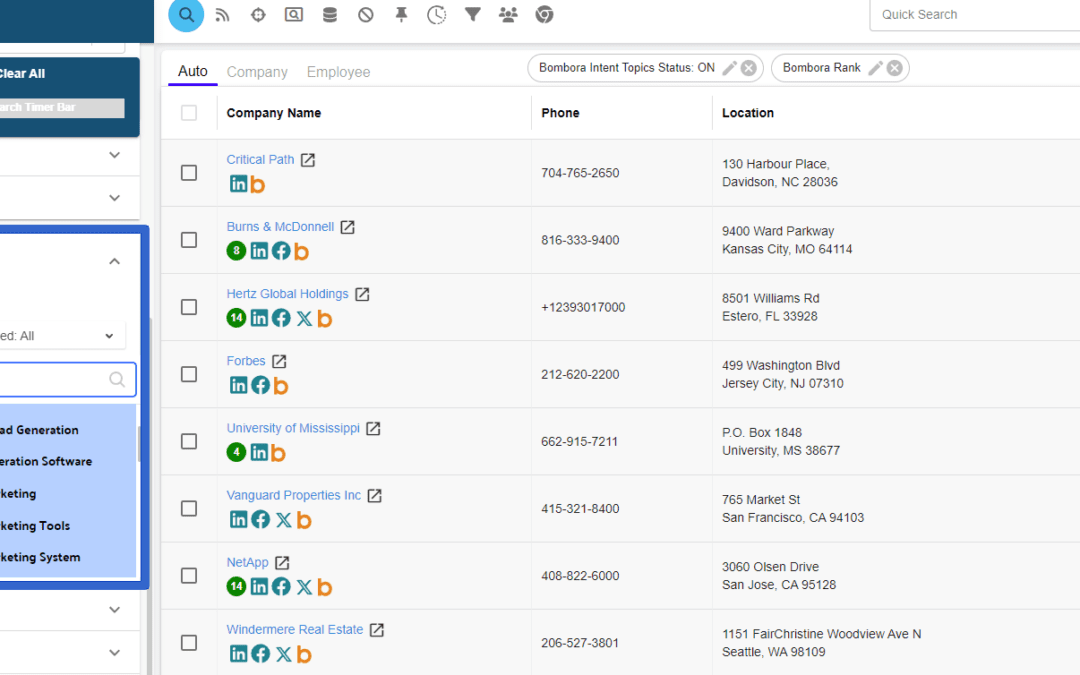
Task: Check the Vanguard Properties Inc row checkbox
Action: pos(189,508)
